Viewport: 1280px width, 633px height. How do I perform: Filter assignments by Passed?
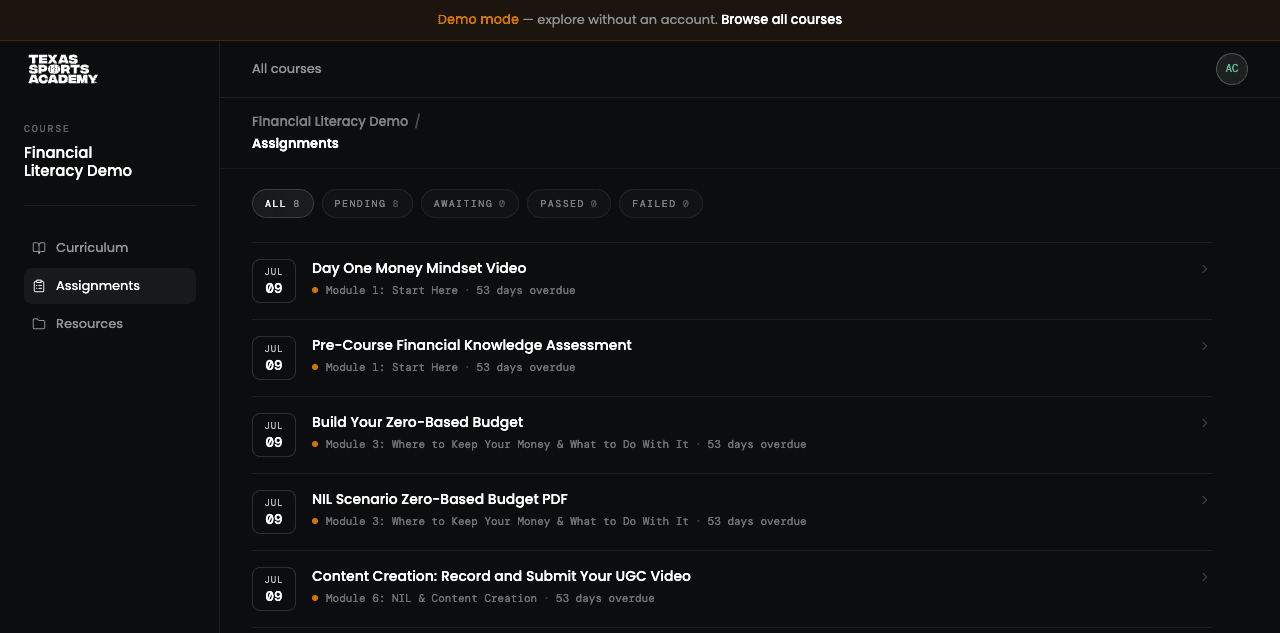click(x=569, y=204)
